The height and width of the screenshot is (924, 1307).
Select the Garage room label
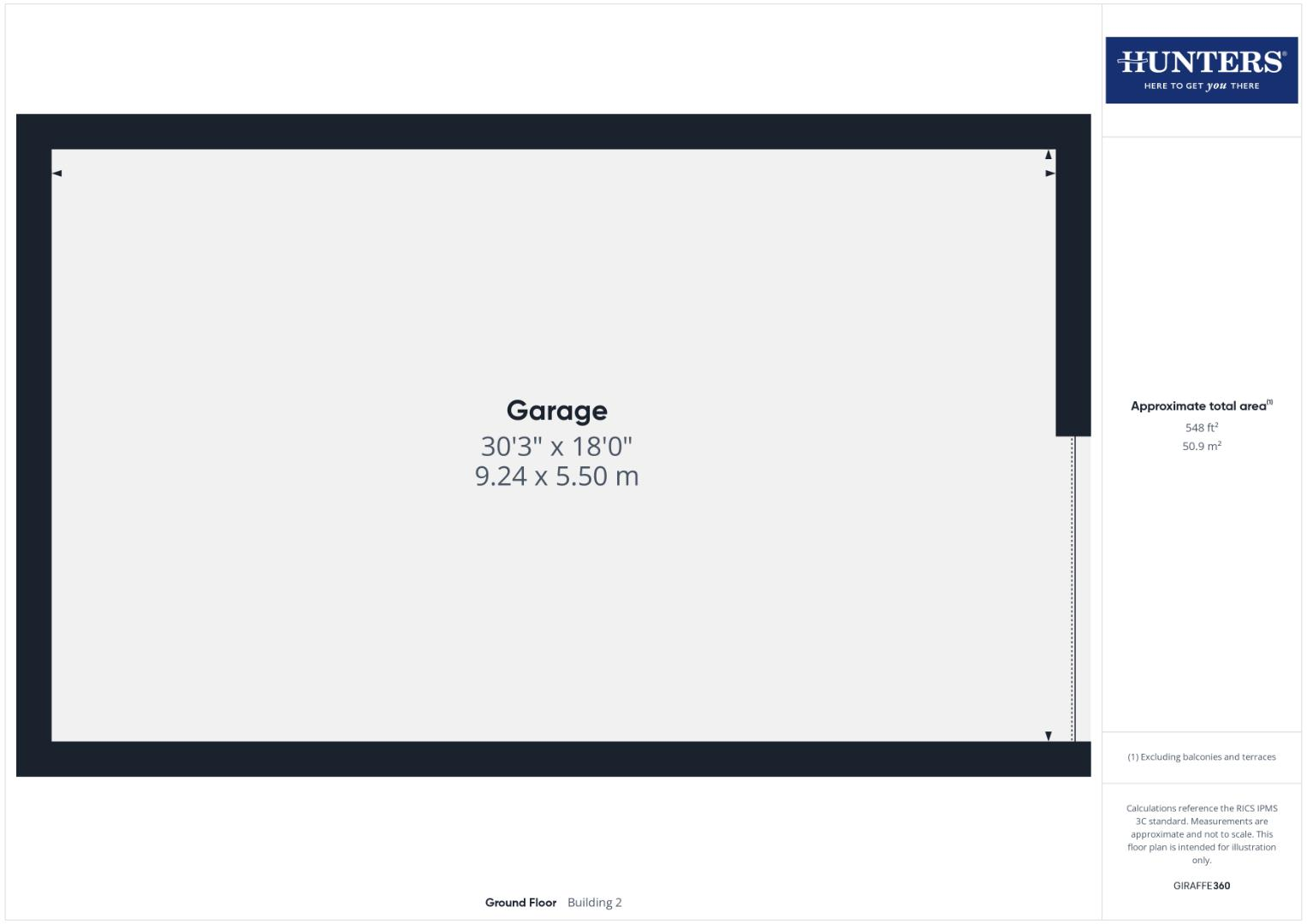pyautogui.click(x=556, y=411)
